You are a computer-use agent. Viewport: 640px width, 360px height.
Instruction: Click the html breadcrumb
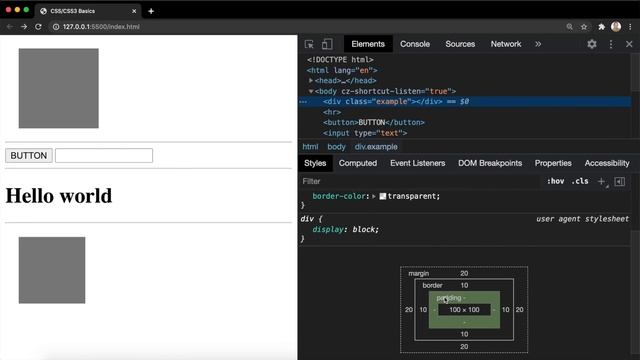[310, 147]
